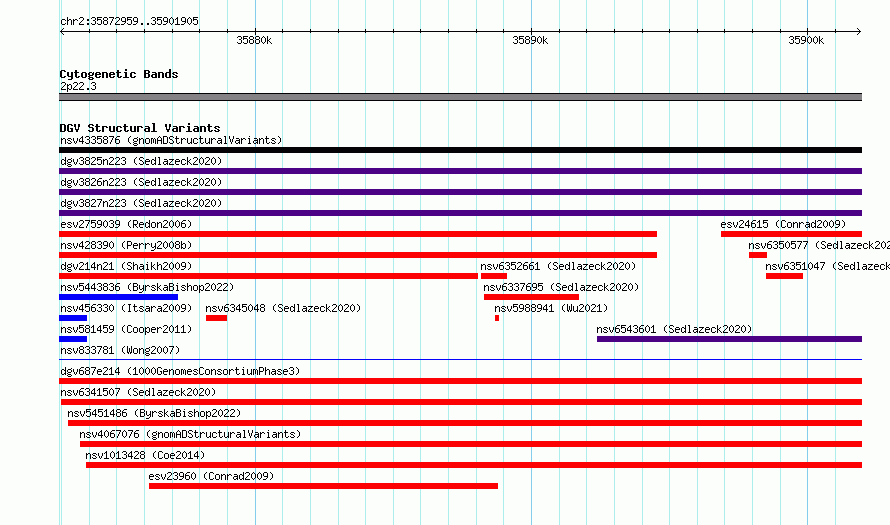
Task: Select nsv5451486 ByrskaBishop2022 label
Action: point(154,413)
